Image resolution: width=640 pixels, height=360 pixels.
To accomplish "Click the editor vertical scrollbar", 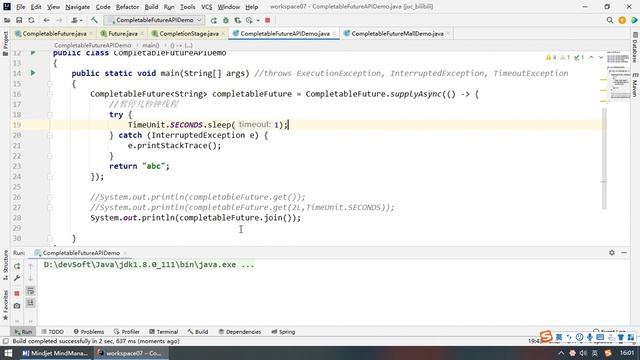I will [604, 159].
